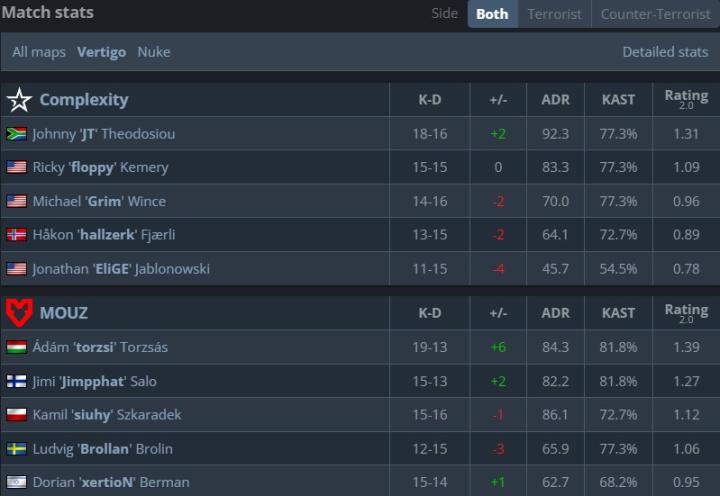
Task: Click the Complexity star logo icon
Action: click(19, 100)
